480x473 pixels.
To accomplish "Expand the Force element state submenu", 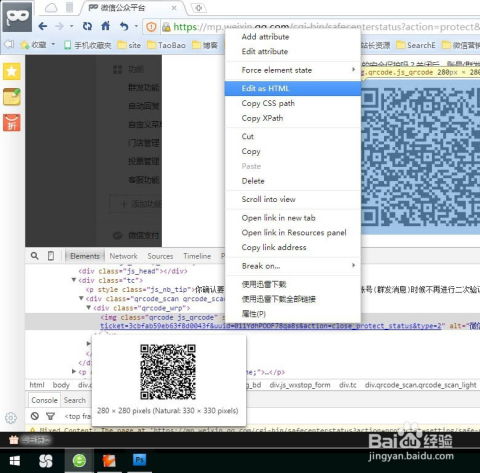I will (x=293, y=70).
